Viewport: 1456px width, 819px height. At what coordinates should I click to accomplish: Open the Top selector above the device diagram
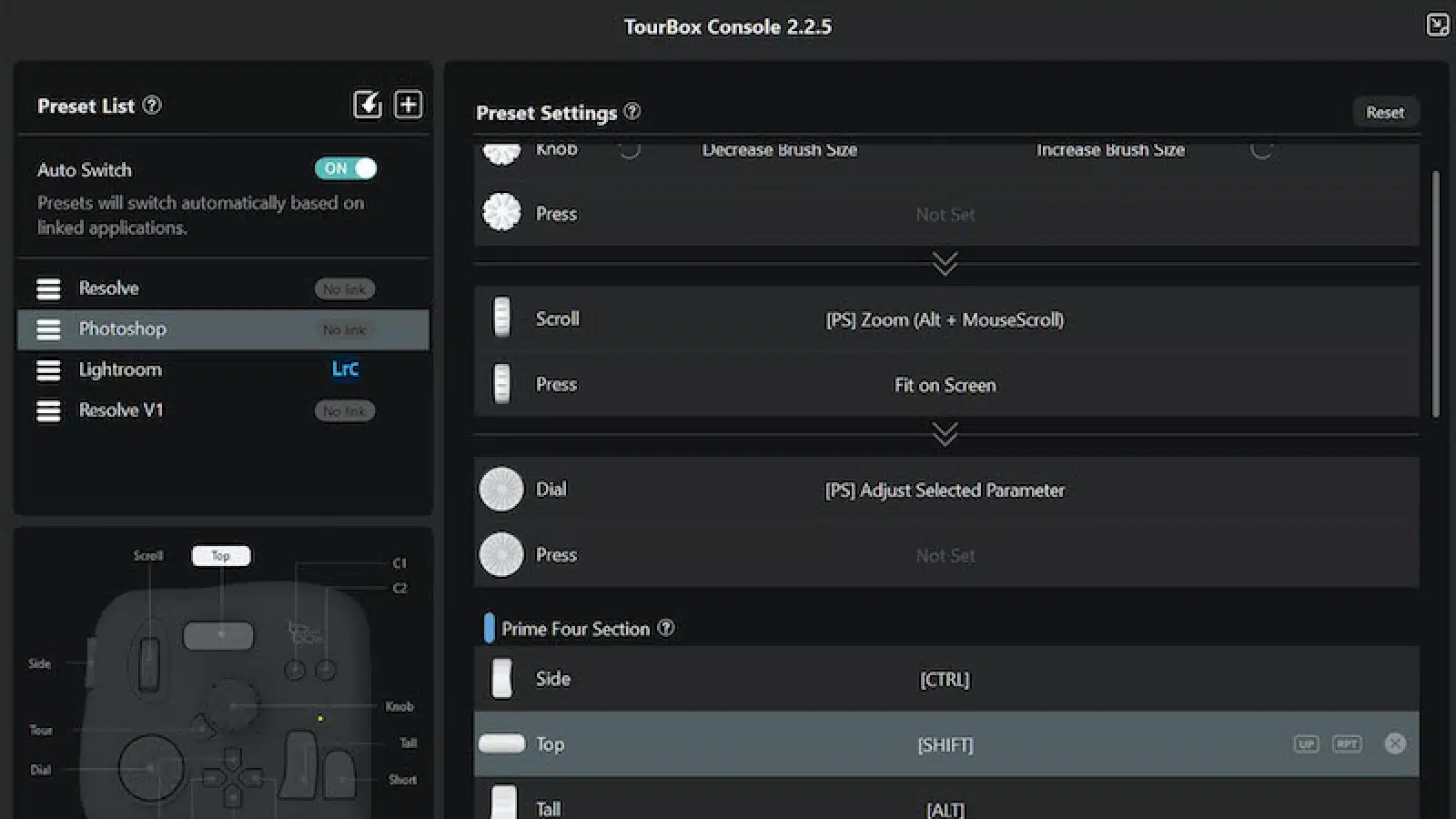pyautogui.click(x=220, y=555)
